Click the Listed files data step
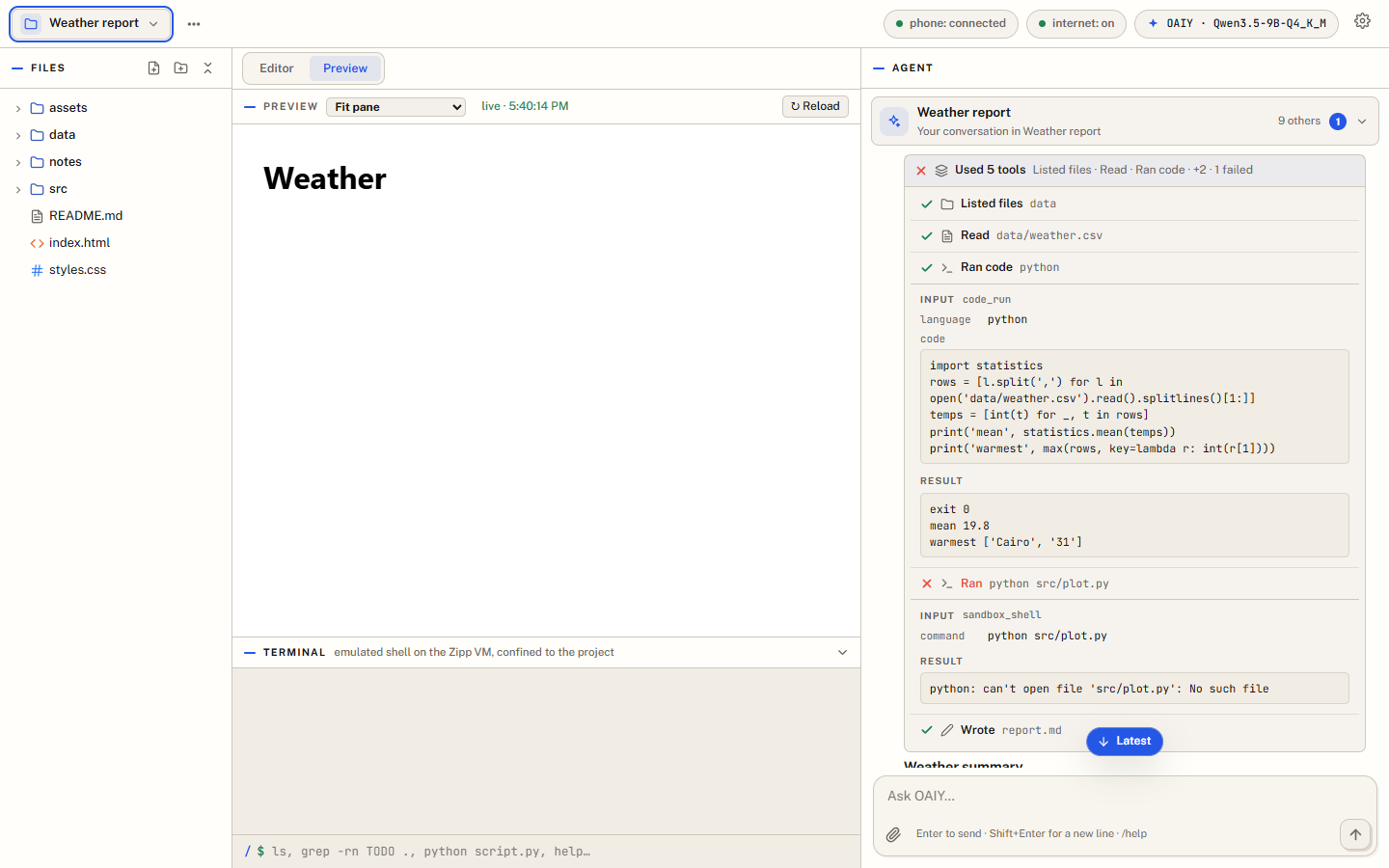Viewport: 1389px width, 868px height. pyautogui.click(x=1134, y=203)
